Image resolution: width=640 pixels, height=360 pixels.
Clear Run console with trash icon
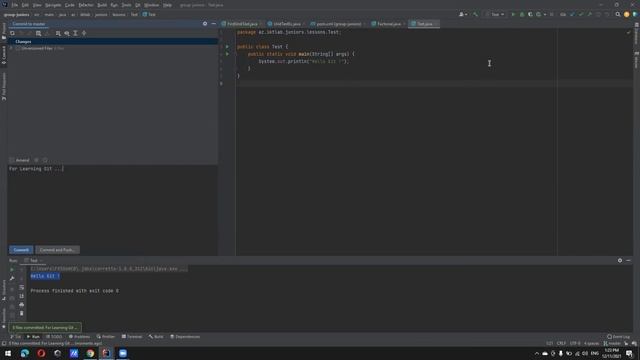(x=22, y=313)
